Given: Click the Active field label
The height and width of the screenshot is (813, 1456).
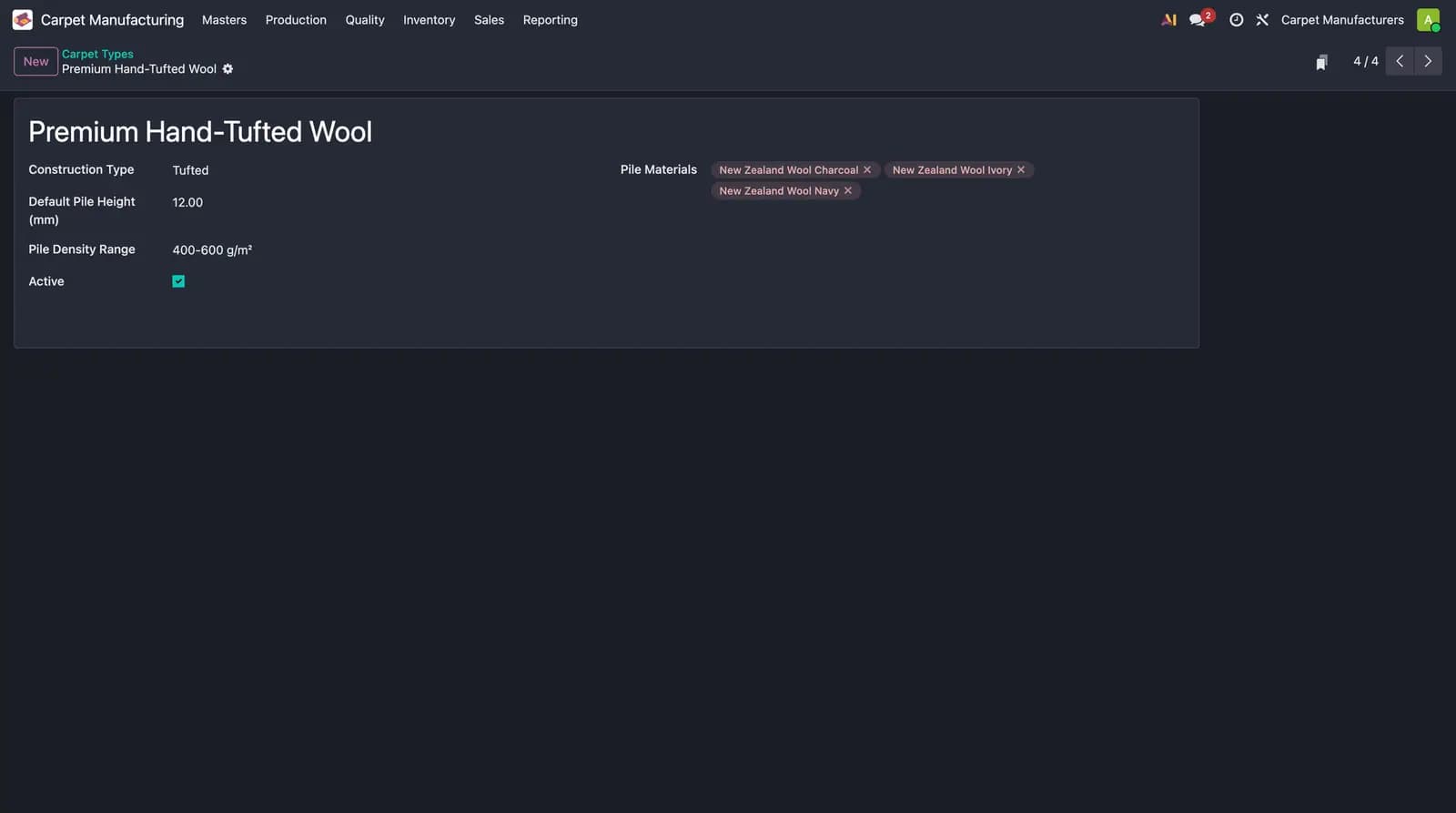Looking at the screenshot, I should point(46,281).
